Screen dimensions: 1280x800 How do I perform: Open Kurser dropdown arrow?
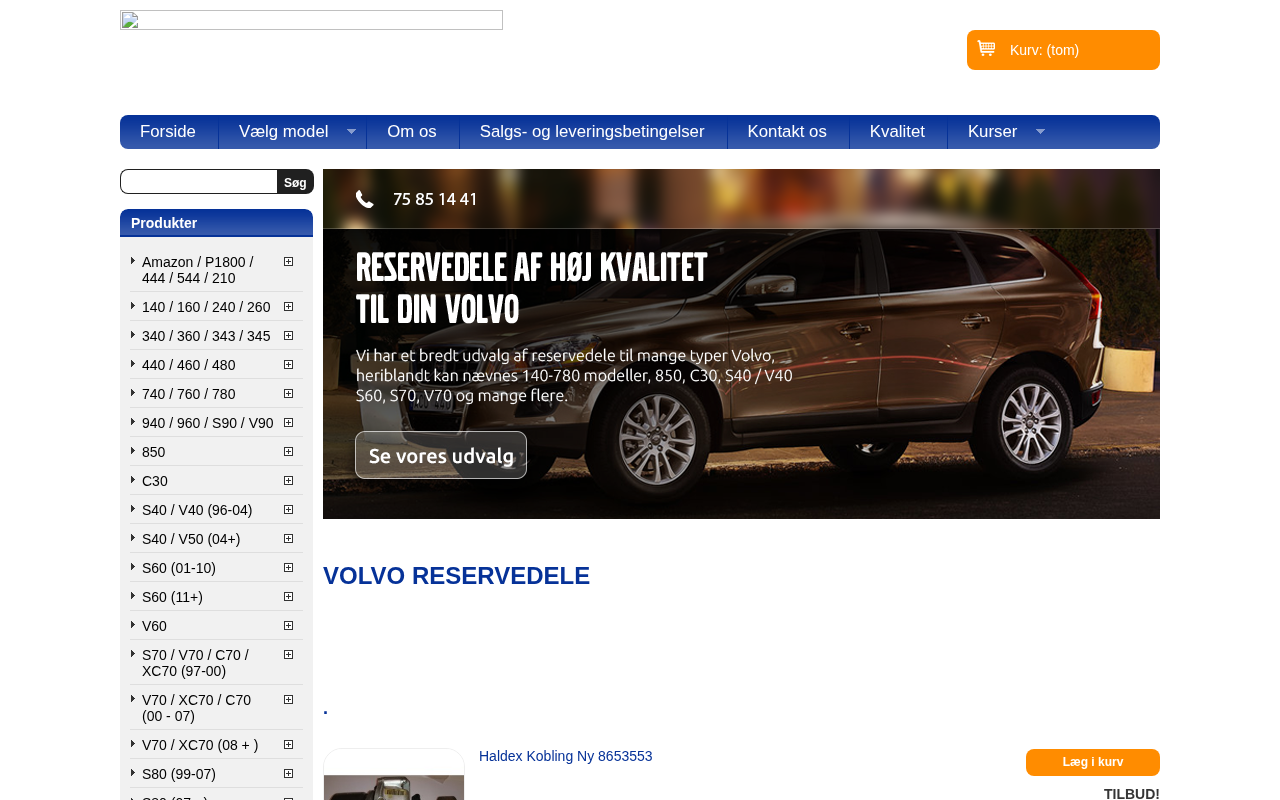[1040, 132]
